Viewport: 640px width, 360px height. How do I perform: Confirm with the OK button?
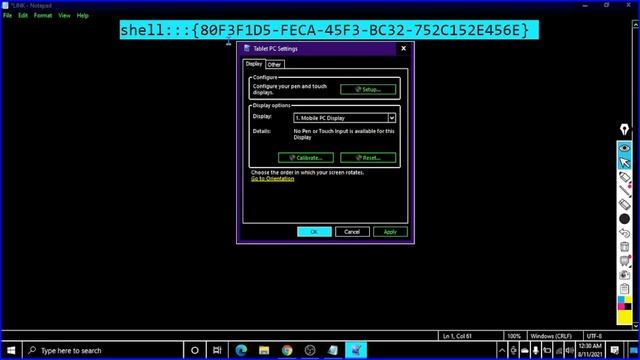[314, 232]
